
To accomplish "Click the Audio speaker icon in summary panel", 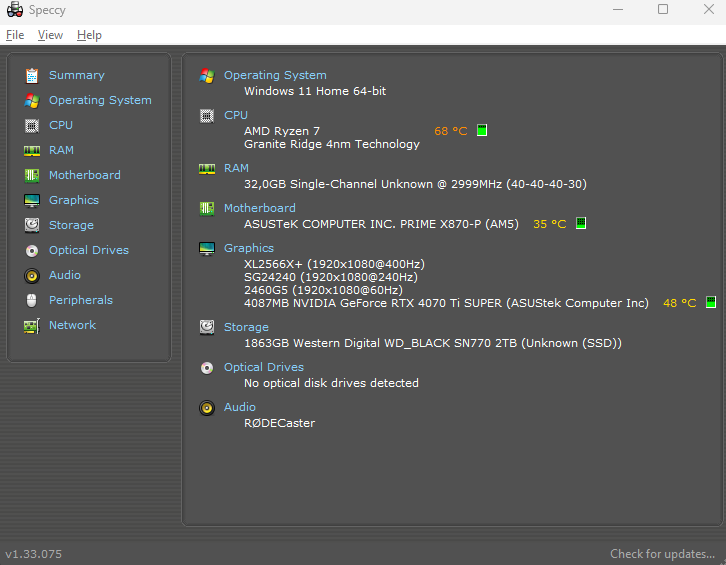I will [207, 408].
